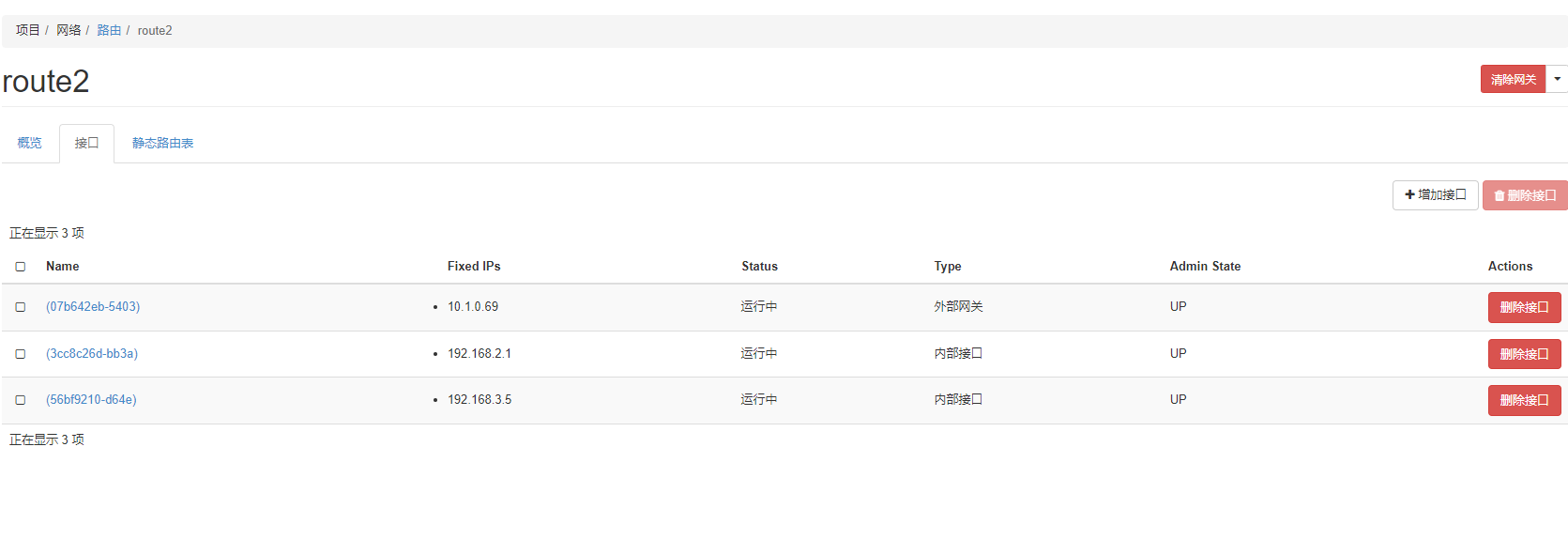Select the 接口 (interfaces) tab
Viewport: 1568px width, 555px height.
[86, 143]
